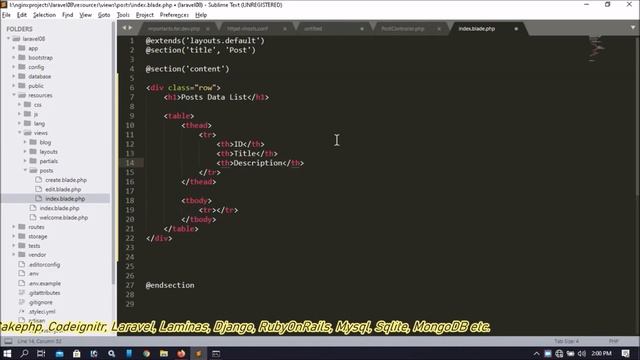Open the Windows Start menu

coord(7,353)
